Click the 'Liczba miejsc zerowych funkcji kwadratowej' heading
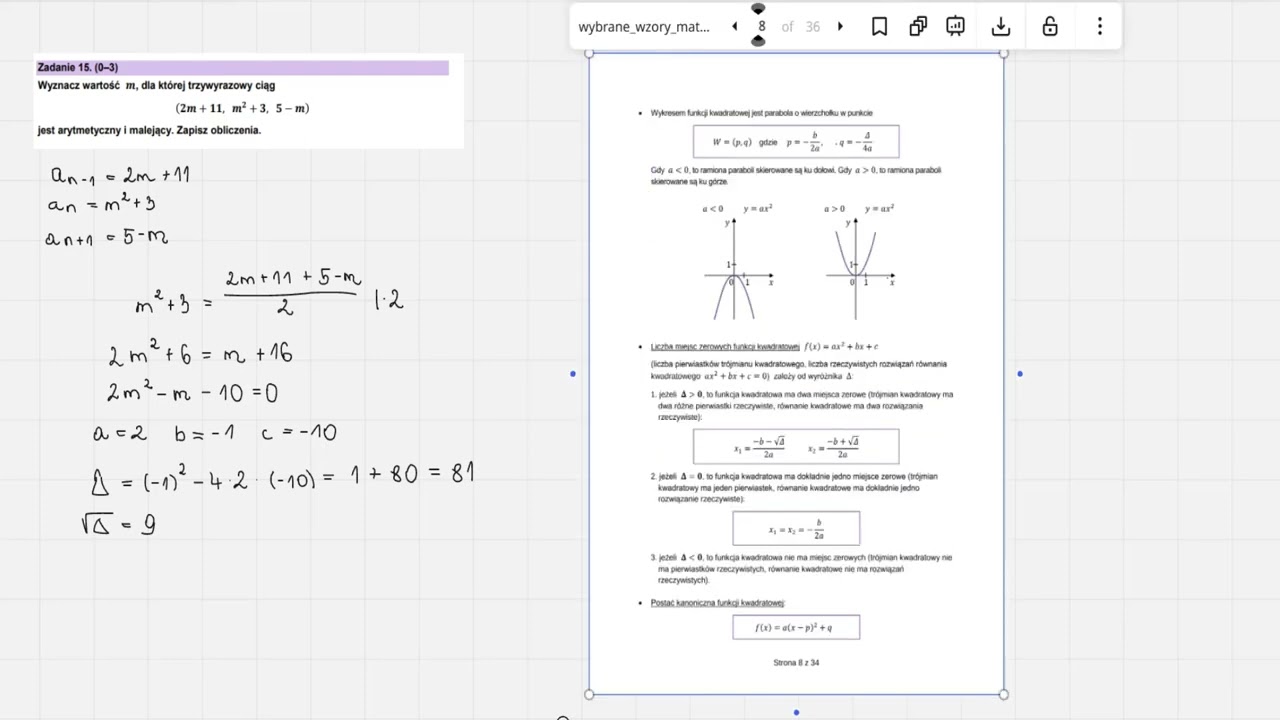 pos(725,347)
